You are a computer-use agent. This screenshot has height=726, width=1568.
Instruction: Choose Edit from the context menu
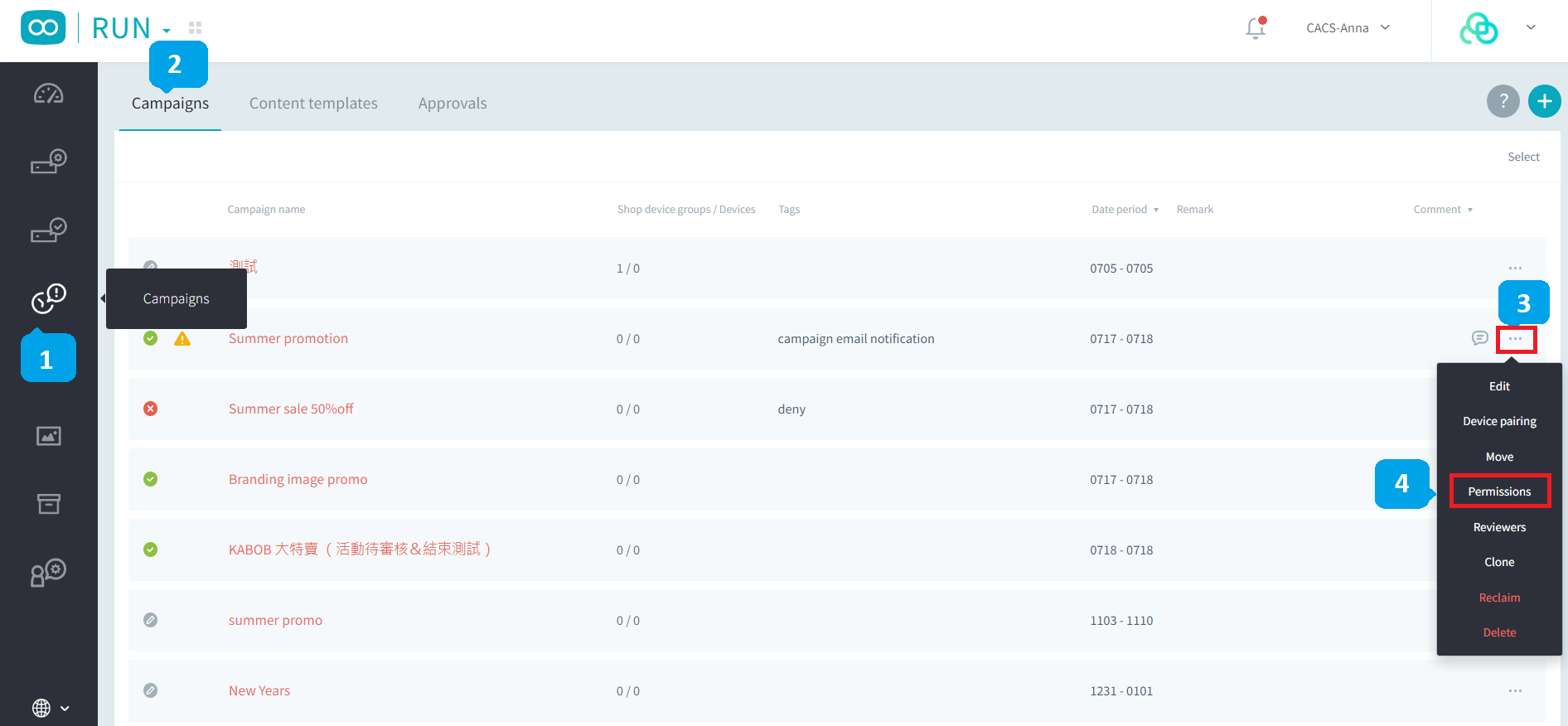pyautogui.click(x=1499, y=386)
